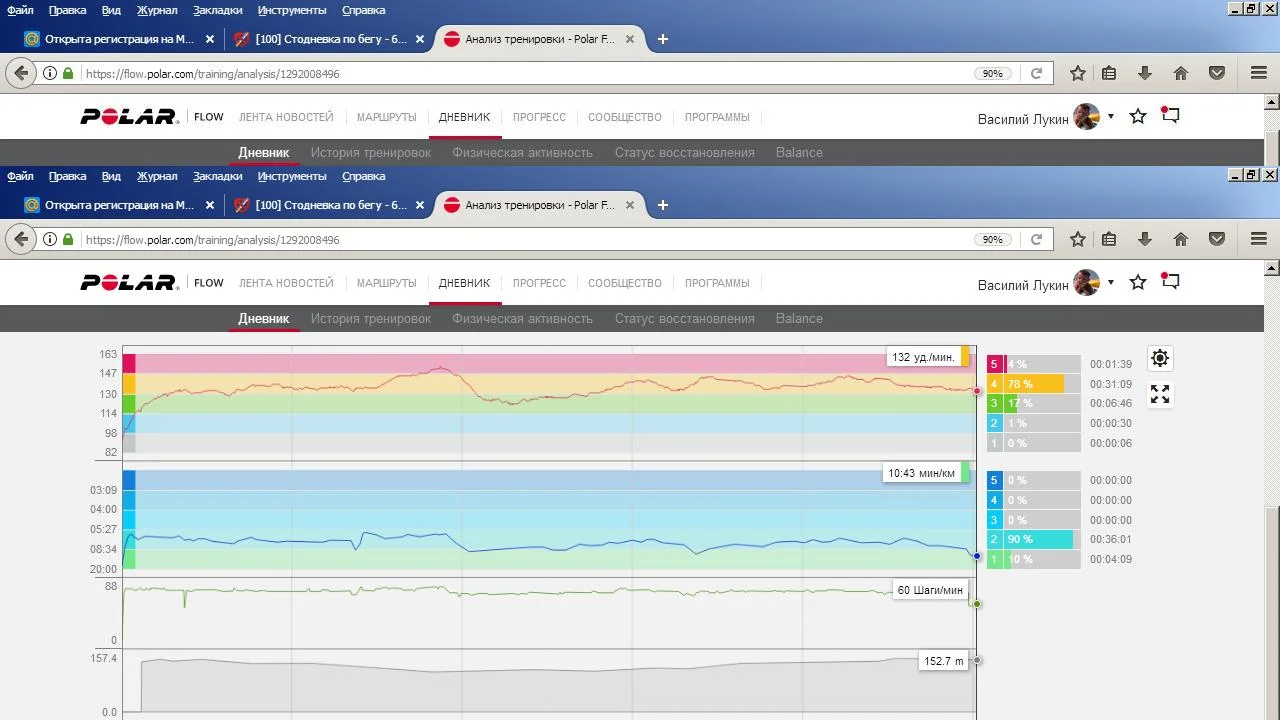Open ЛЕНТА НОВОСТЕЙ in lower window Polar nav

286,283
